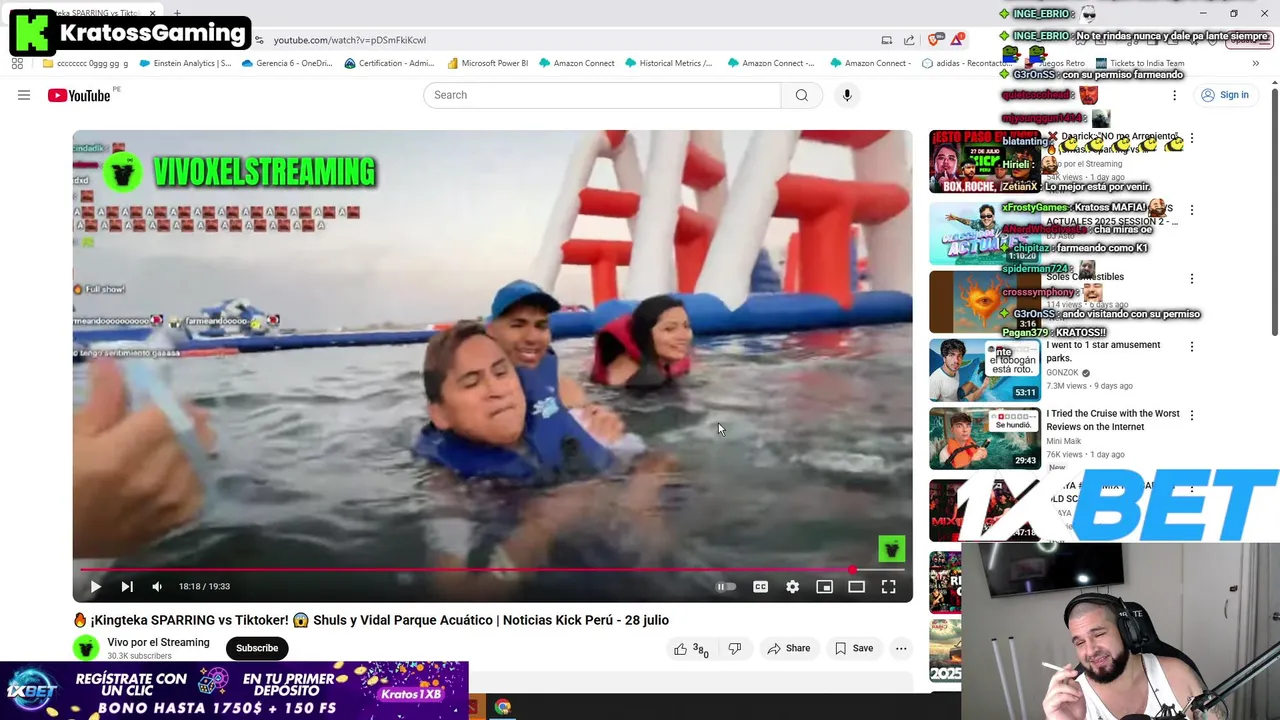Screen dimensions: 1280x720
Task: Open Brave Shields lion icon
Action: click(934, 40)
